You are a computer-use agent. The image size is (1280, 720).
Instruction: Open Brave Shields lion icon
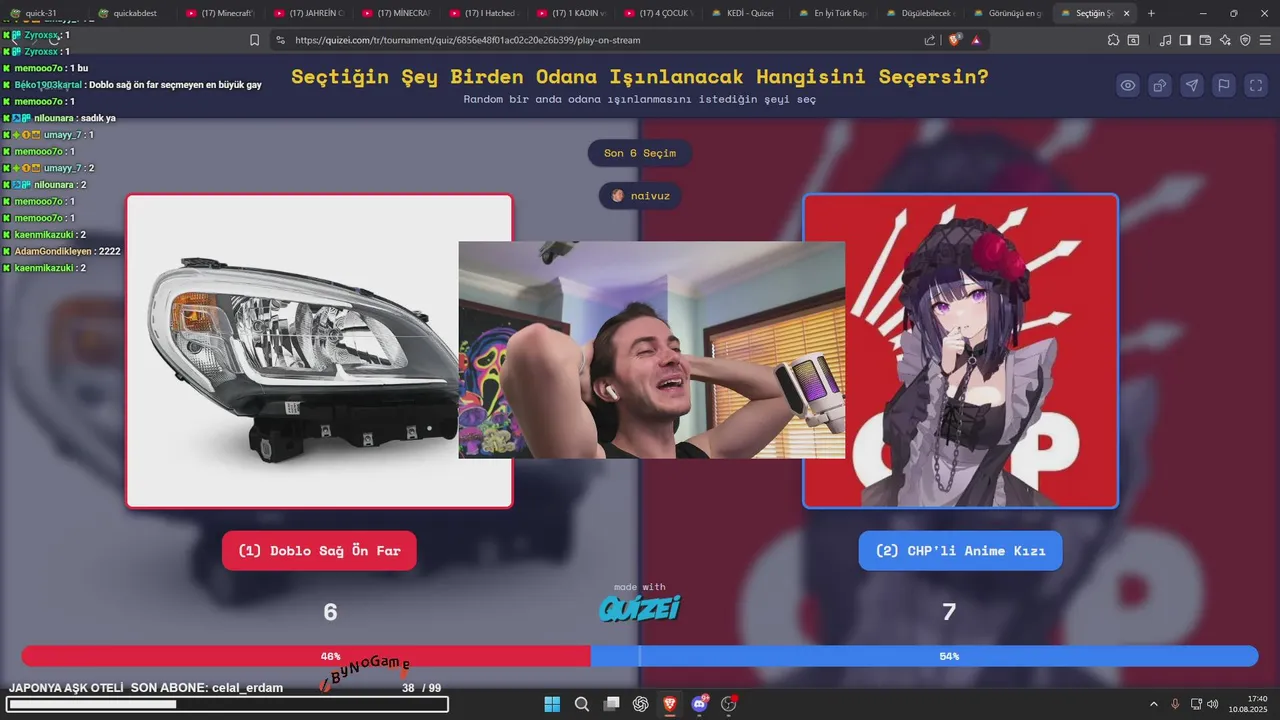pyautogui.click(x=955, y=40)
